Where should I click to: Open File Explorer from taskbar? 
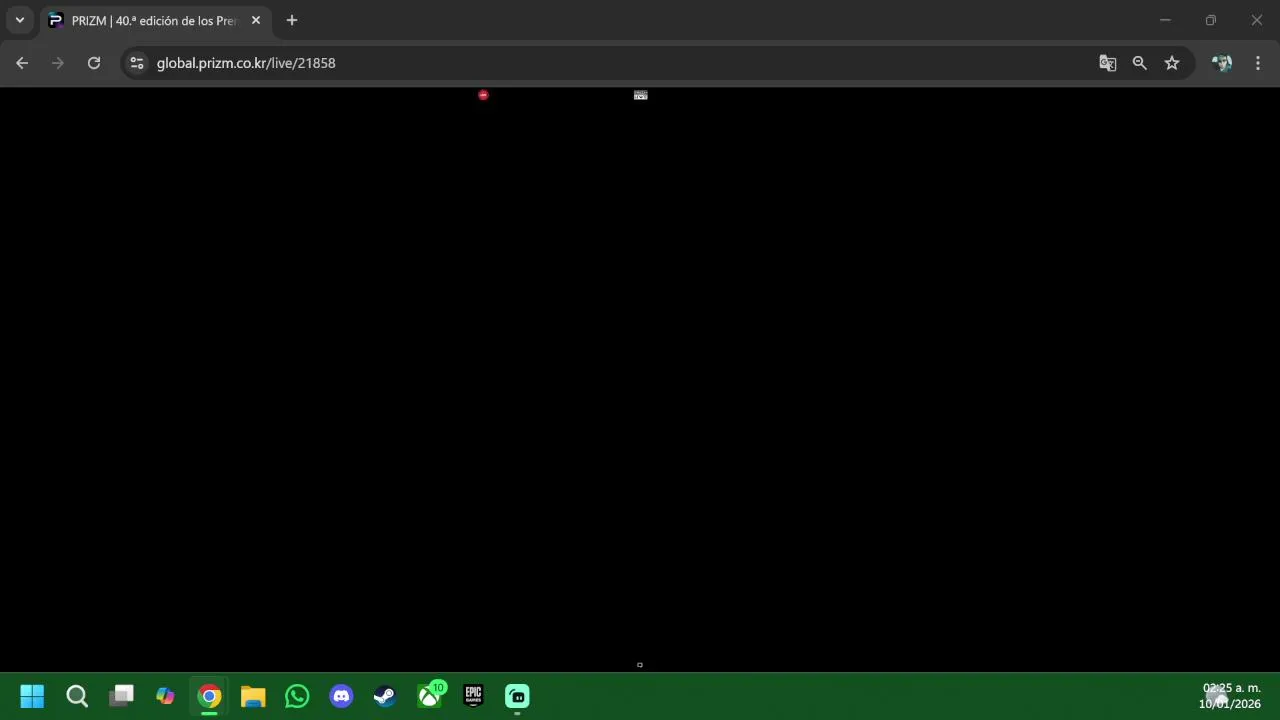click(253, 696)
